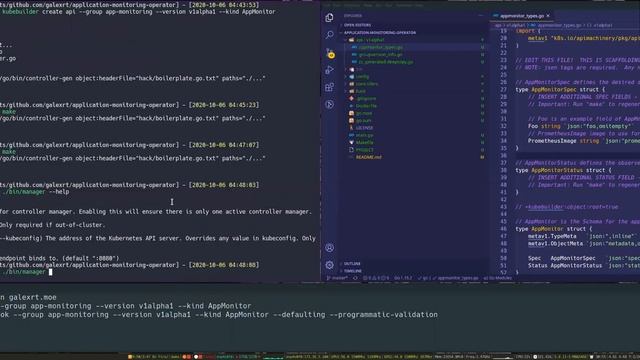
Task: Open the Source Control view with badge
Action: [330, 53]
